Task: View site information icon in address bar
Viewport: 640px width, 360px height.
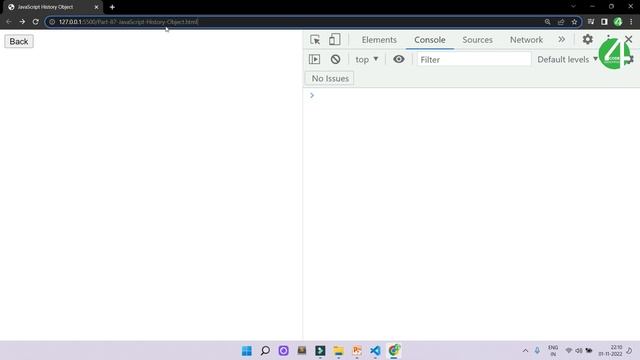Action: [52, 22]
